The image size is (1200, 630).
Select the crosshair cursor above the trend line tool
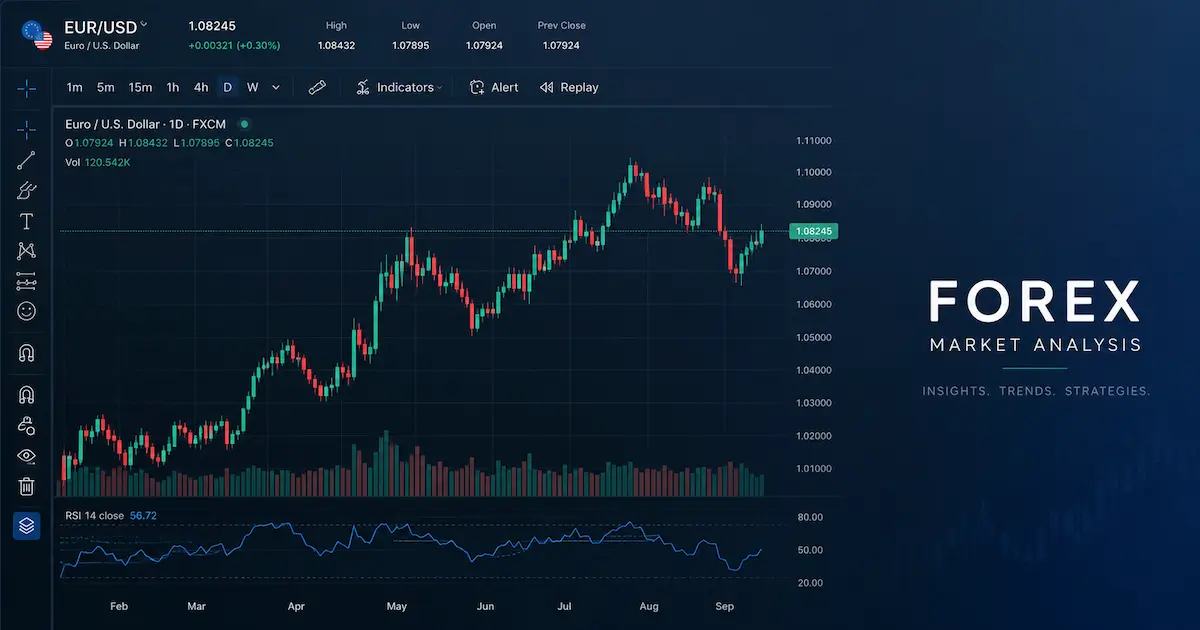click(x=27, y=129)
